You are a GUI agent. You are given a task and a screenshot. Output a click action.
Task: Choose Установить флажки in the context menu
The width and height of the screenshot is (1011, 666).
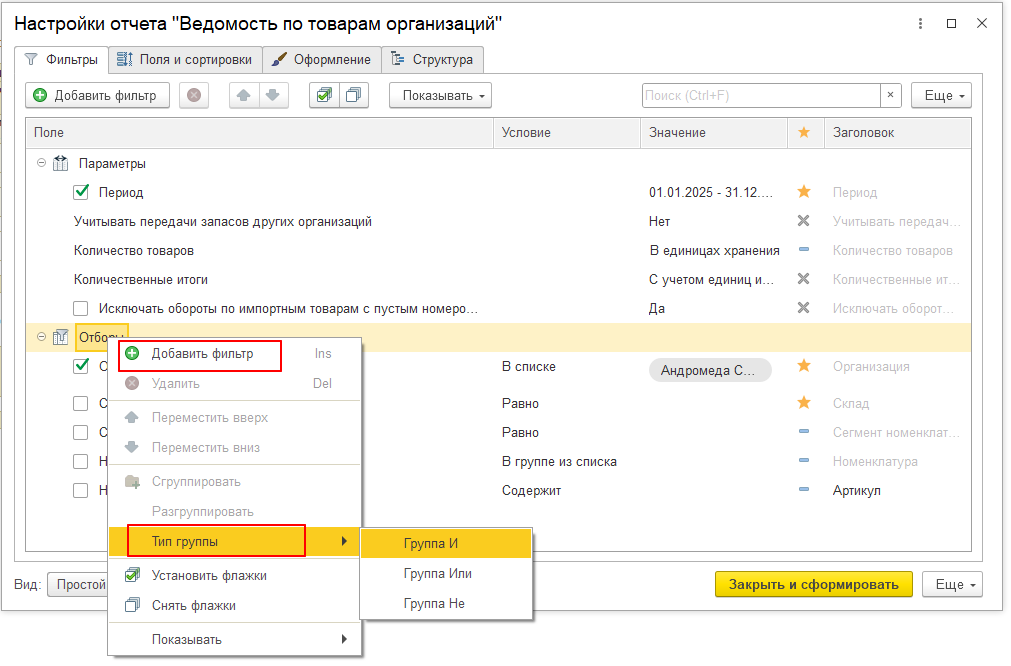point(208,576)
